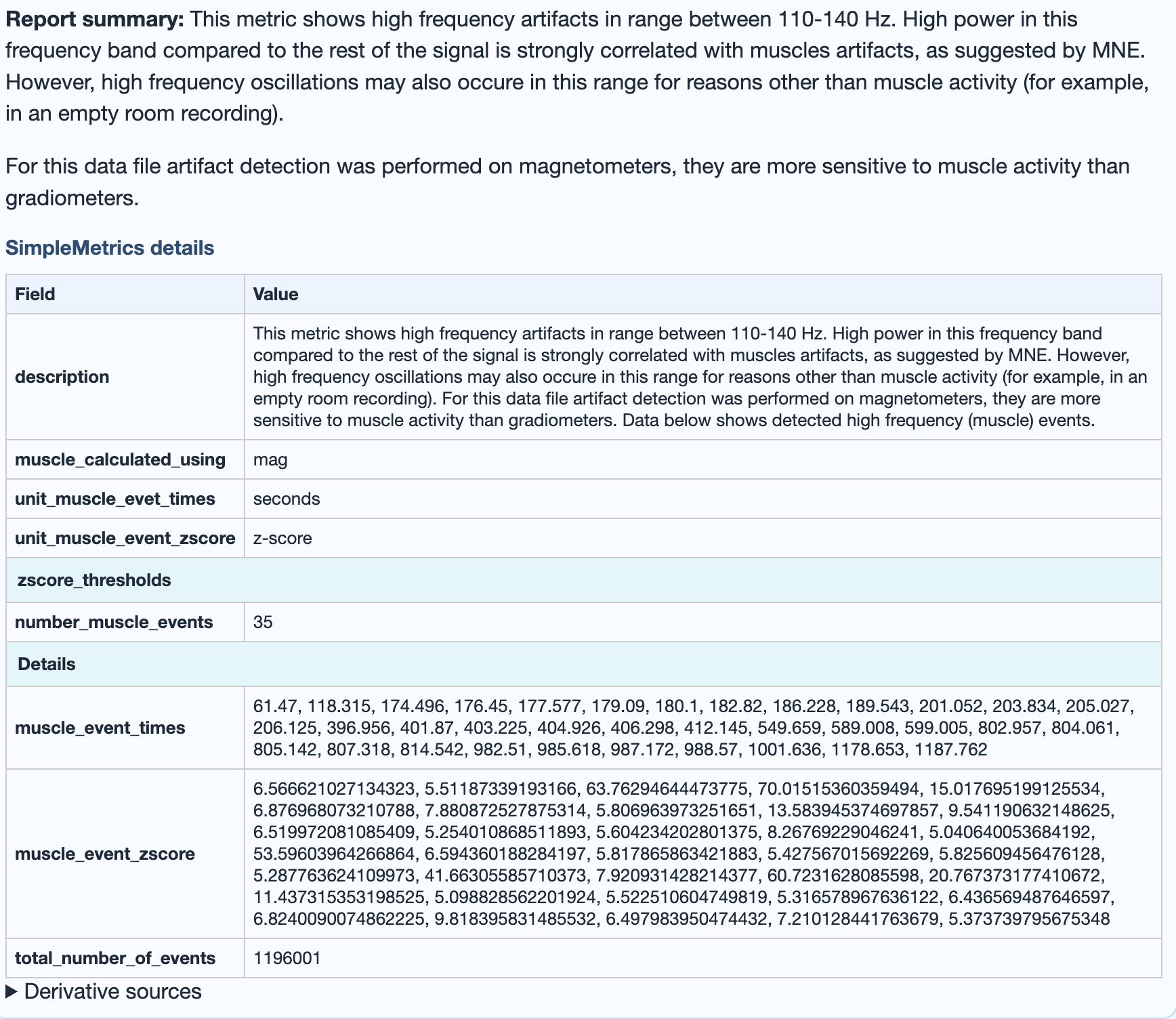Click the value 1196001
The height and width of the screenshot is (1019, 1176).
coord(287,959)
